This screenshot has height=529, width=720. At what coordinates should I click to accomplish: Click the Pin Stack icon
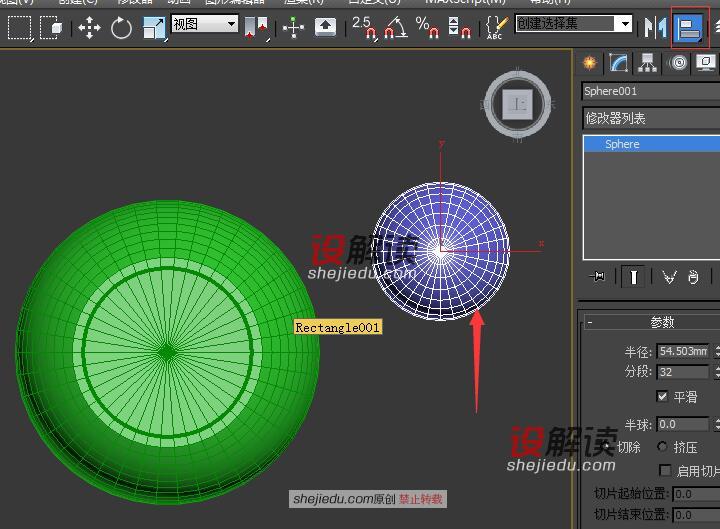pyautogui.click(x=597, y=276)
